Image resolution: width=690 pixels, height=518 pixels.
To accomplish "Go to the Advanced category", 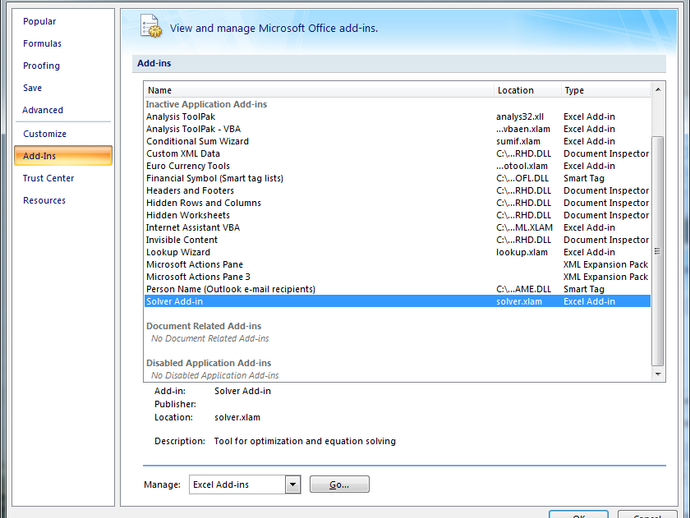I will pos(43,110).
